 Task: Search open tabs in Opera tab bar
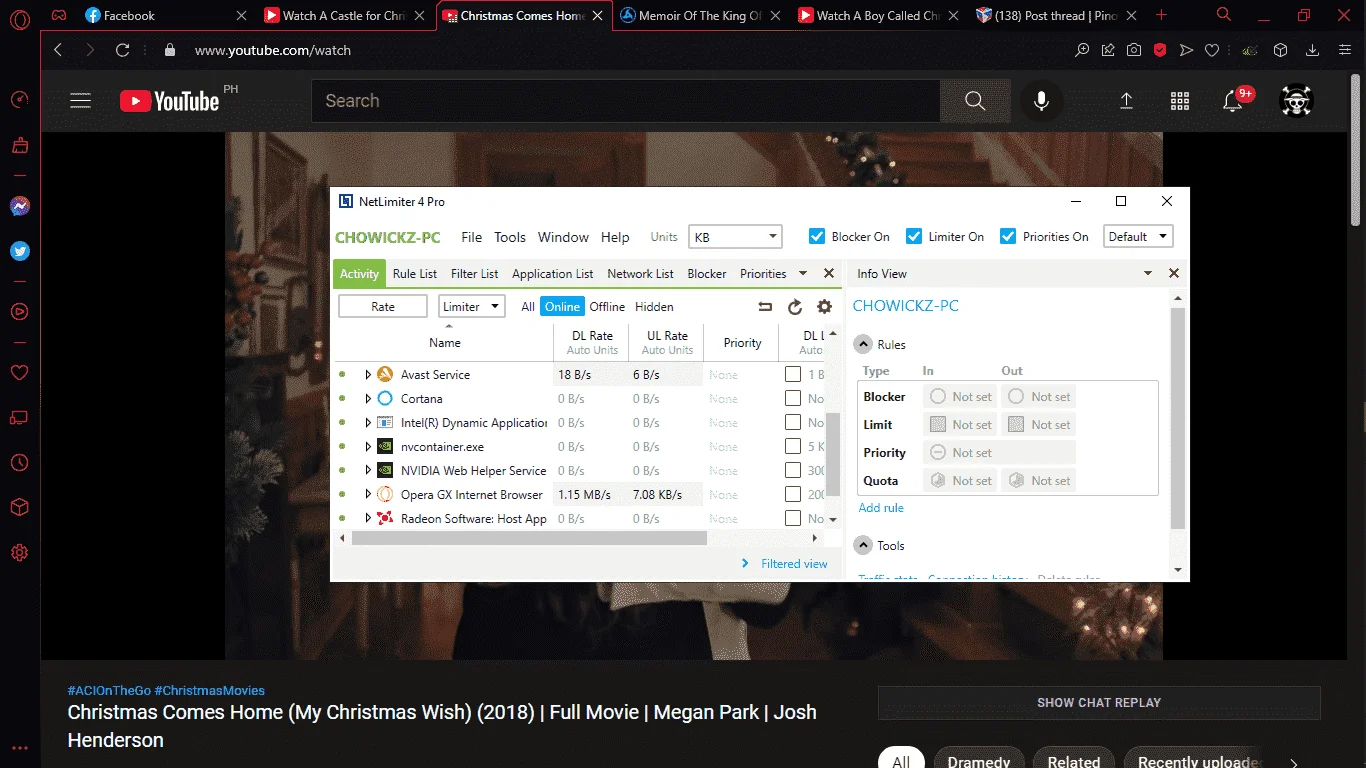[x=1224, y=15]
